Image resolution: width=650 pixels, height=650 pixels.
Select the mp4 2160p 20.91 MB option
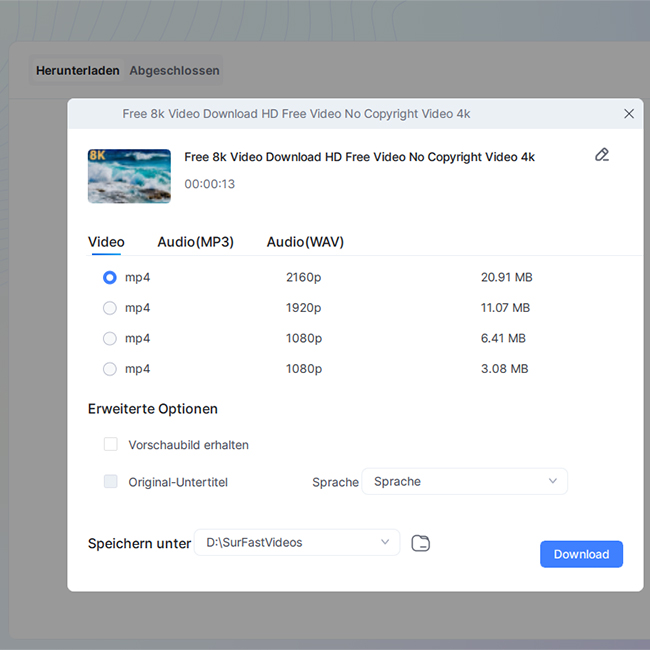110,277
